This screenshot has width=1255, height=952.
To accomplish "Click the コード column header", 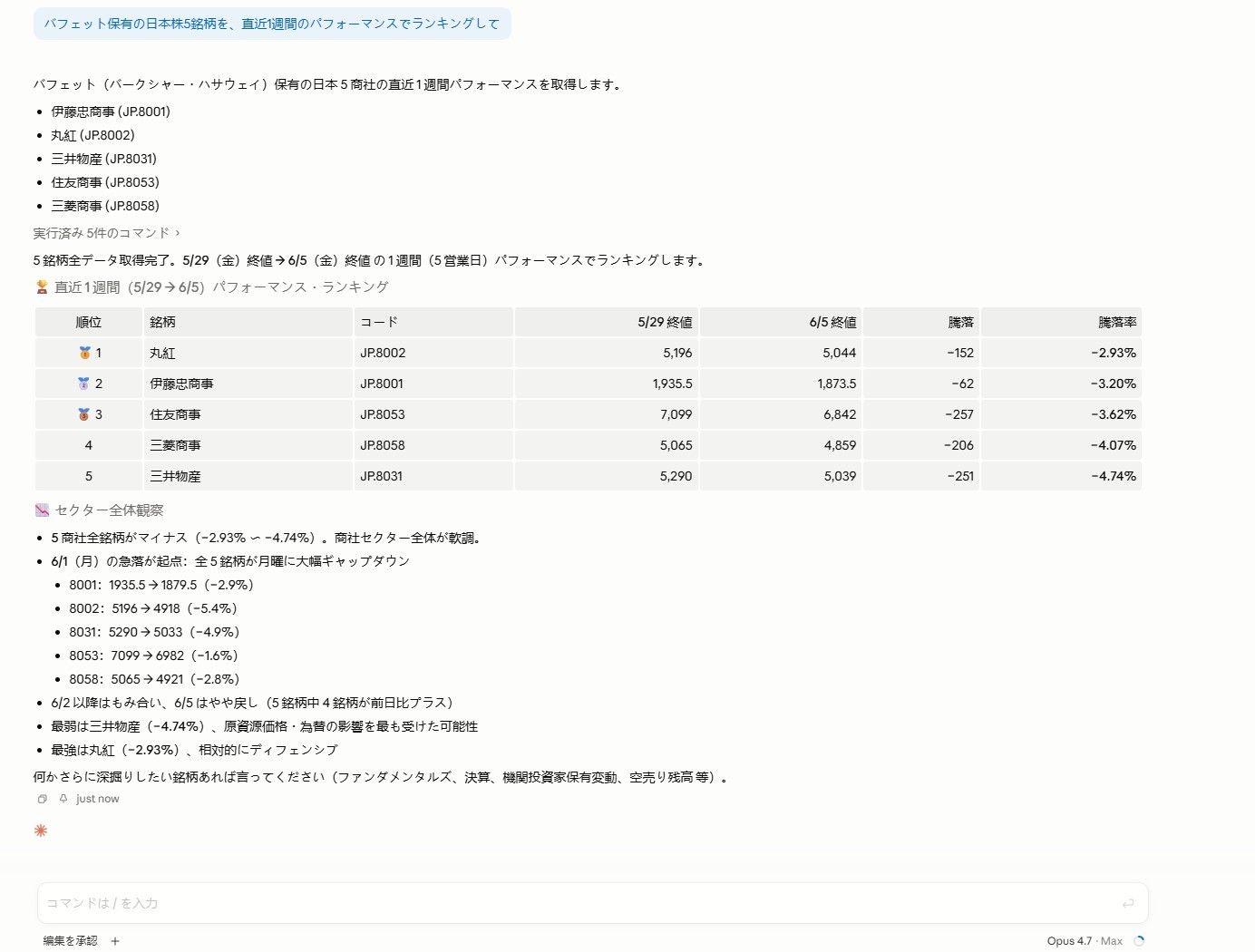I will (433, 322).
